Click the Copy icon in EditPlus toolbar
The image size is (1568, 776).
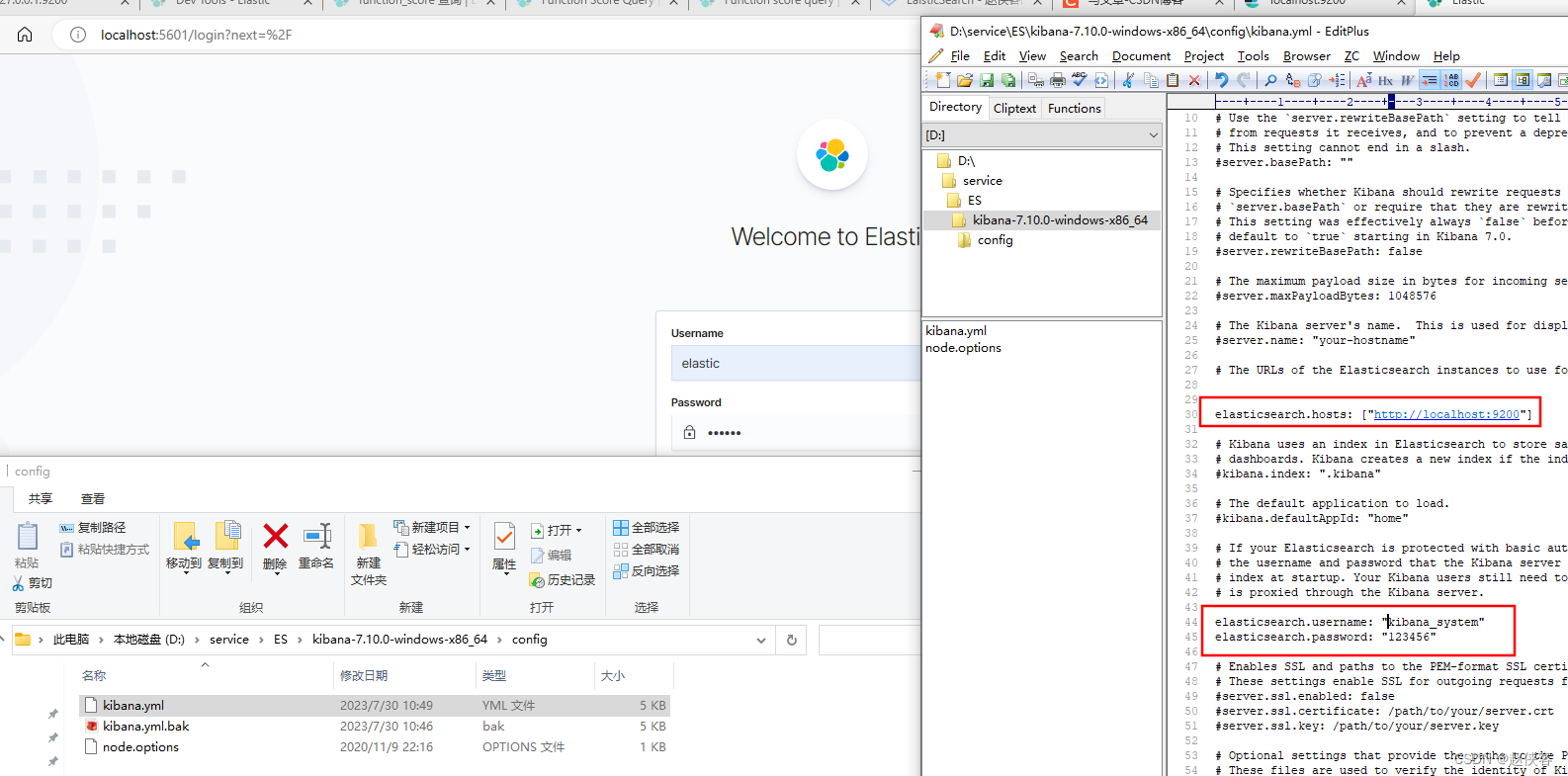pyautogui.click(x=1150, y=80)
